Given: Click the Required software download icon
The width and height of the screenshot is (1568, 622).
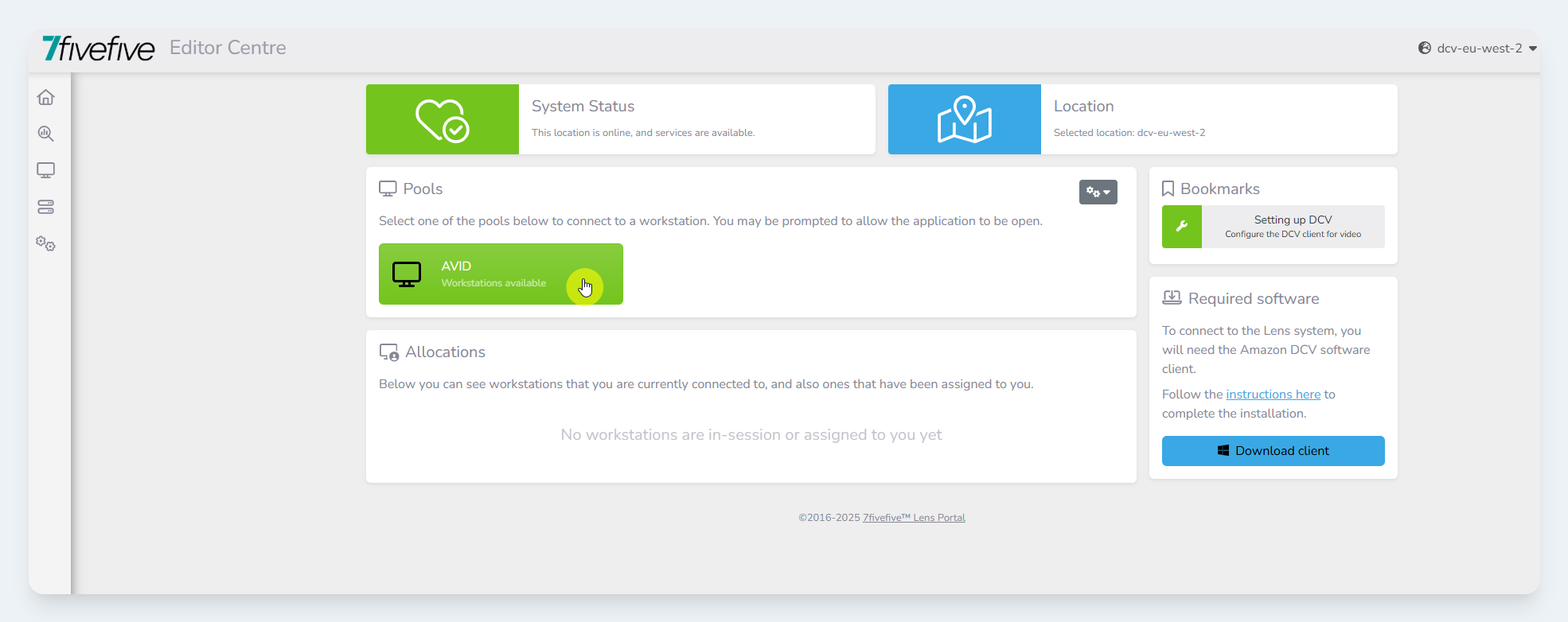Looking at the screenshot, I should [x=1172, y=298].
